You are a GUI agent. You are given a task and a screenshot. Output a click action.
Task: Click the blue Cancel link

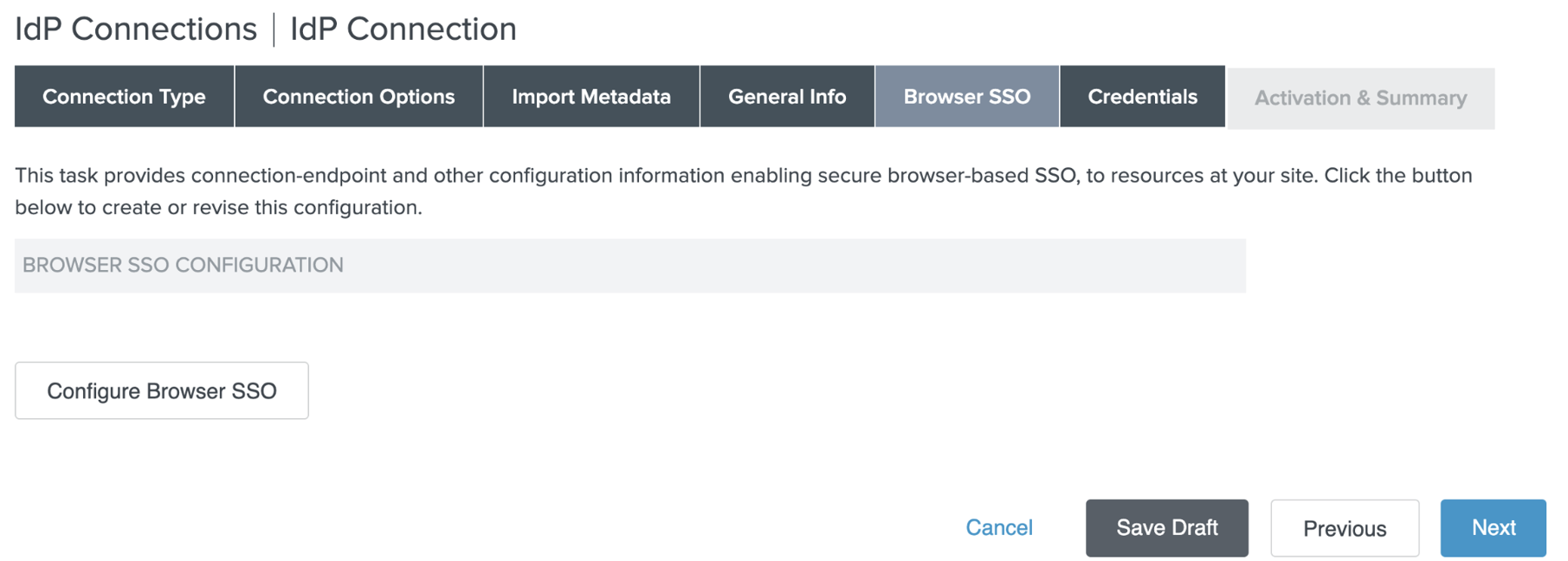point(998,528)
